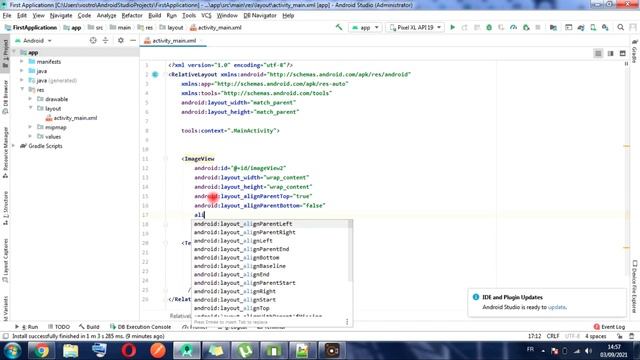Click the Make Project hammer icon
The height and width of the screenshot is (360, 640).
click(x=339, y=27)
